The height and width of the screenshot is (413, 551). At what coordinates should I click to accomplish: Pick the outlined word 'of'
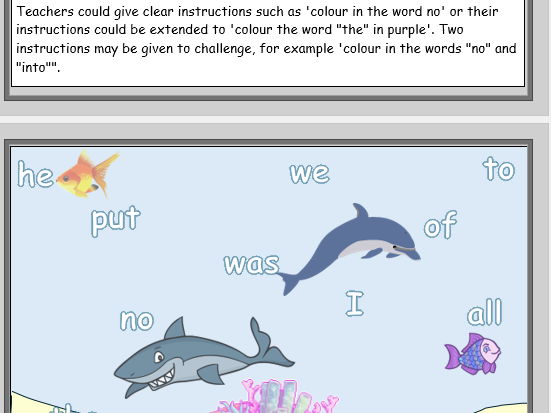(x=440, y=225)
